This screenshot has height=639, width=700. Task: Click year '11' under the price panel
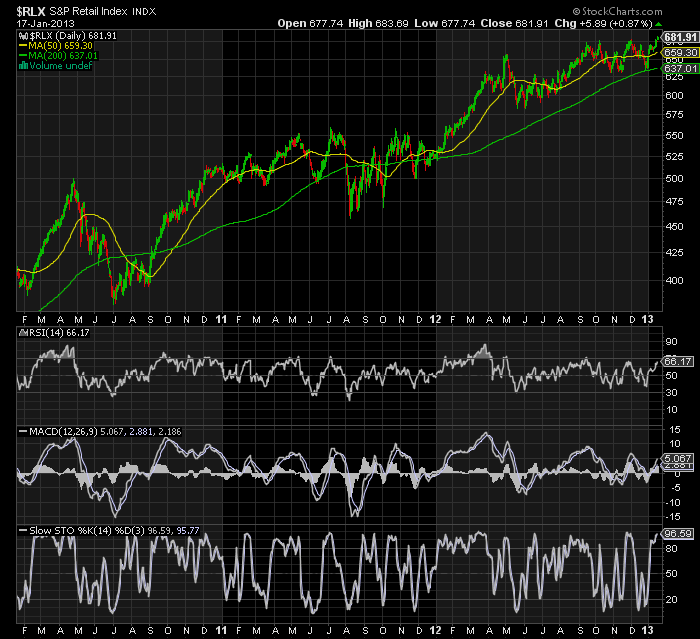pyautogui.click(x=221, y=320)
